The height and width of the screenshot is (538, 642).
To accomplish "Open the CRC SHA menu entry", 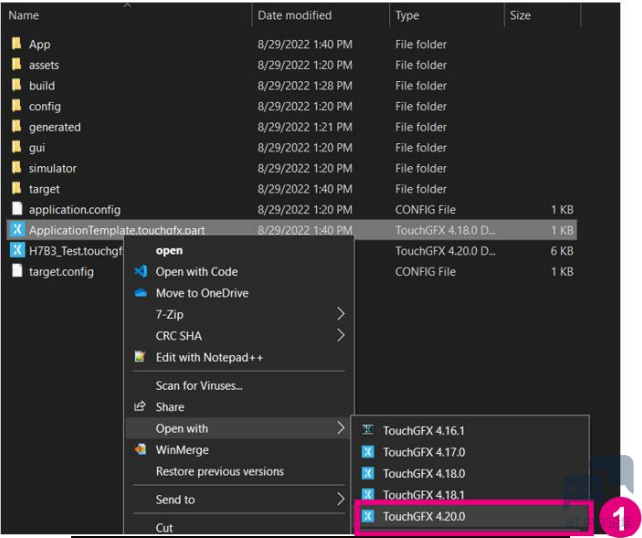I will (239, 336).
